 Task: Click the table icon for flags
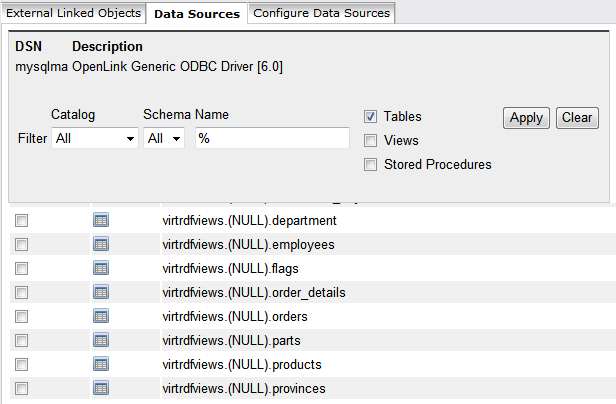click(x=100, y=268)
